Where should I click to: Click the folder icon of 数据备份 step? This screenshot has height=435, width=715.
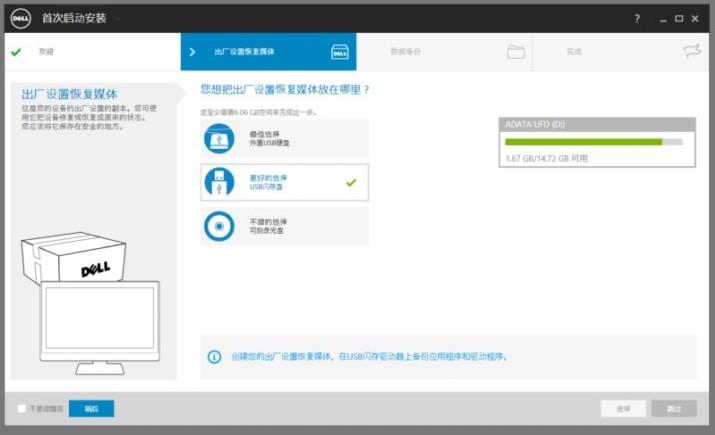(x=516, y=52)
